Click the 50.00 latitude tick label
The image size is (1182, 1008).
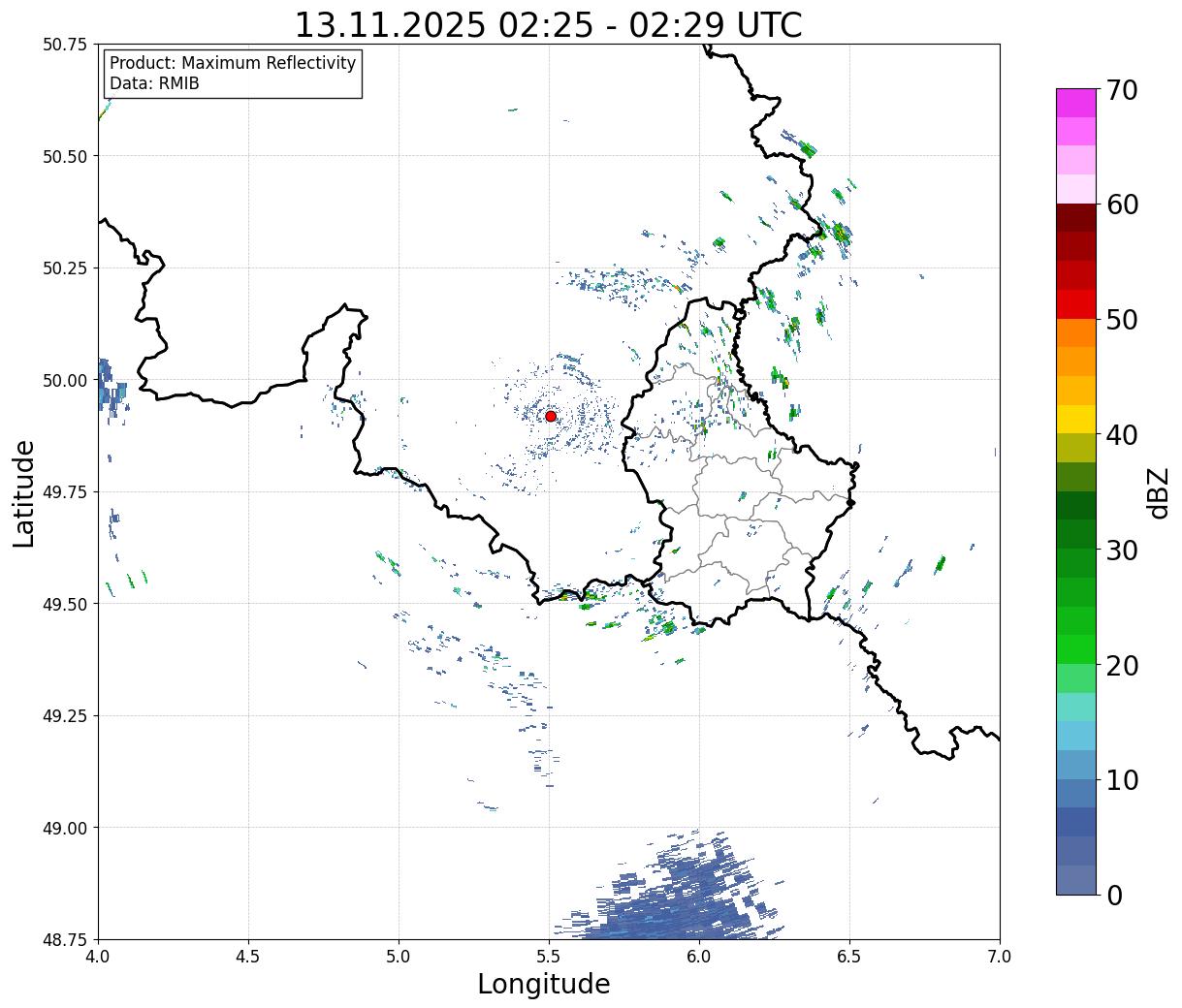[65, 380]
